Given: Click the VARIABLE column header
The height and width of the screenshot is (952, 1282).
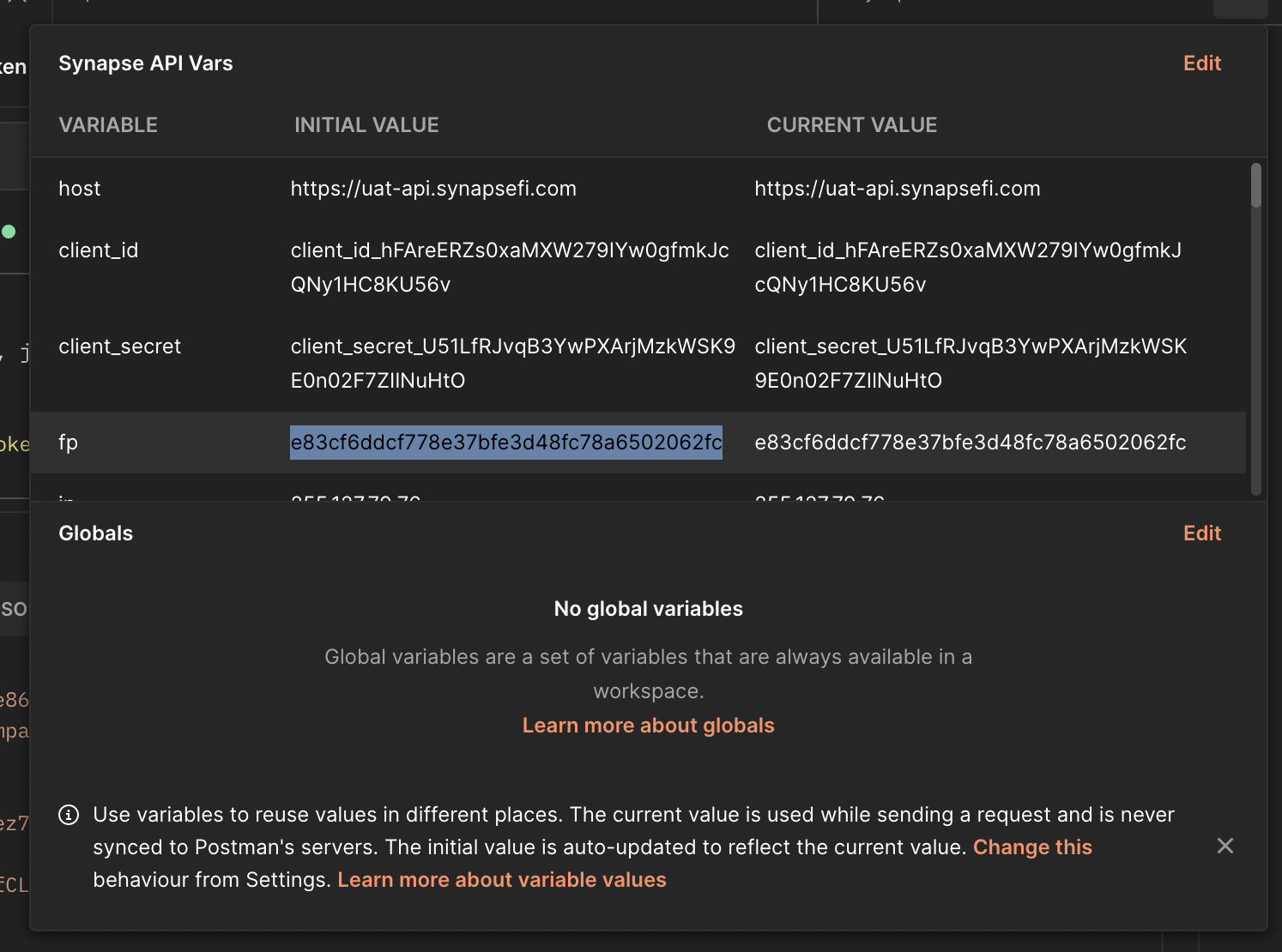Looking at the screenshot, I should point(108,125).
